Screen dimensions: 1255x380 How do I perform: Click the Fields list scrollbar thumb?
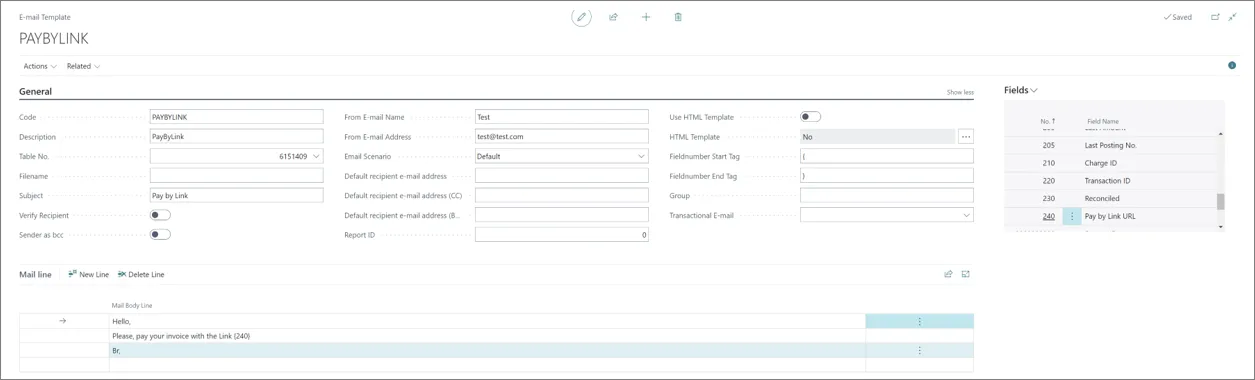[1220, 201]
